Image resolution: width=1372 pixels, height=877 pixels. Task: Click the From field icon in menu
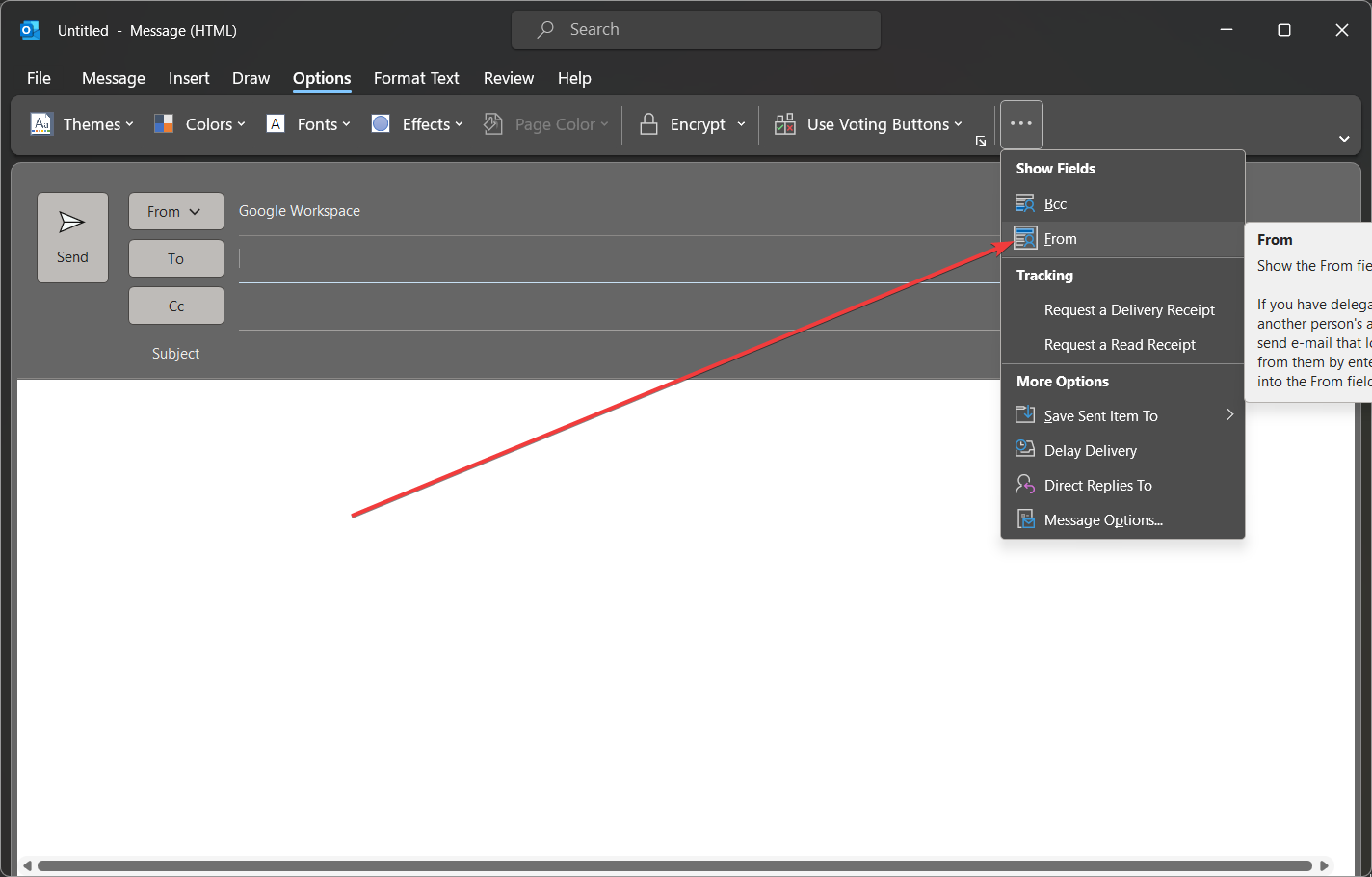[x=1025, y=238]
